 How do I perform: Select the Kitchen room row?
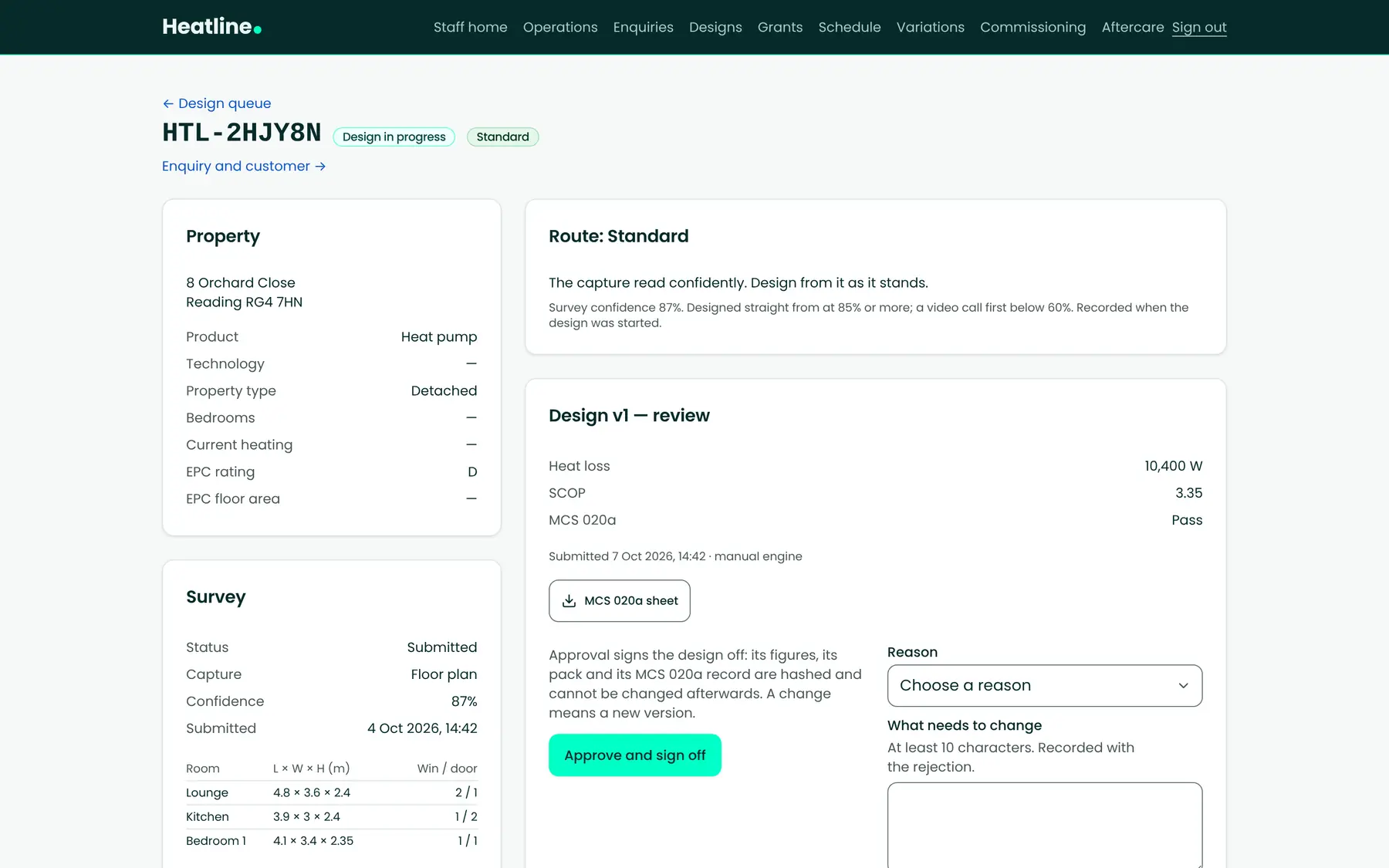point(332,816)
